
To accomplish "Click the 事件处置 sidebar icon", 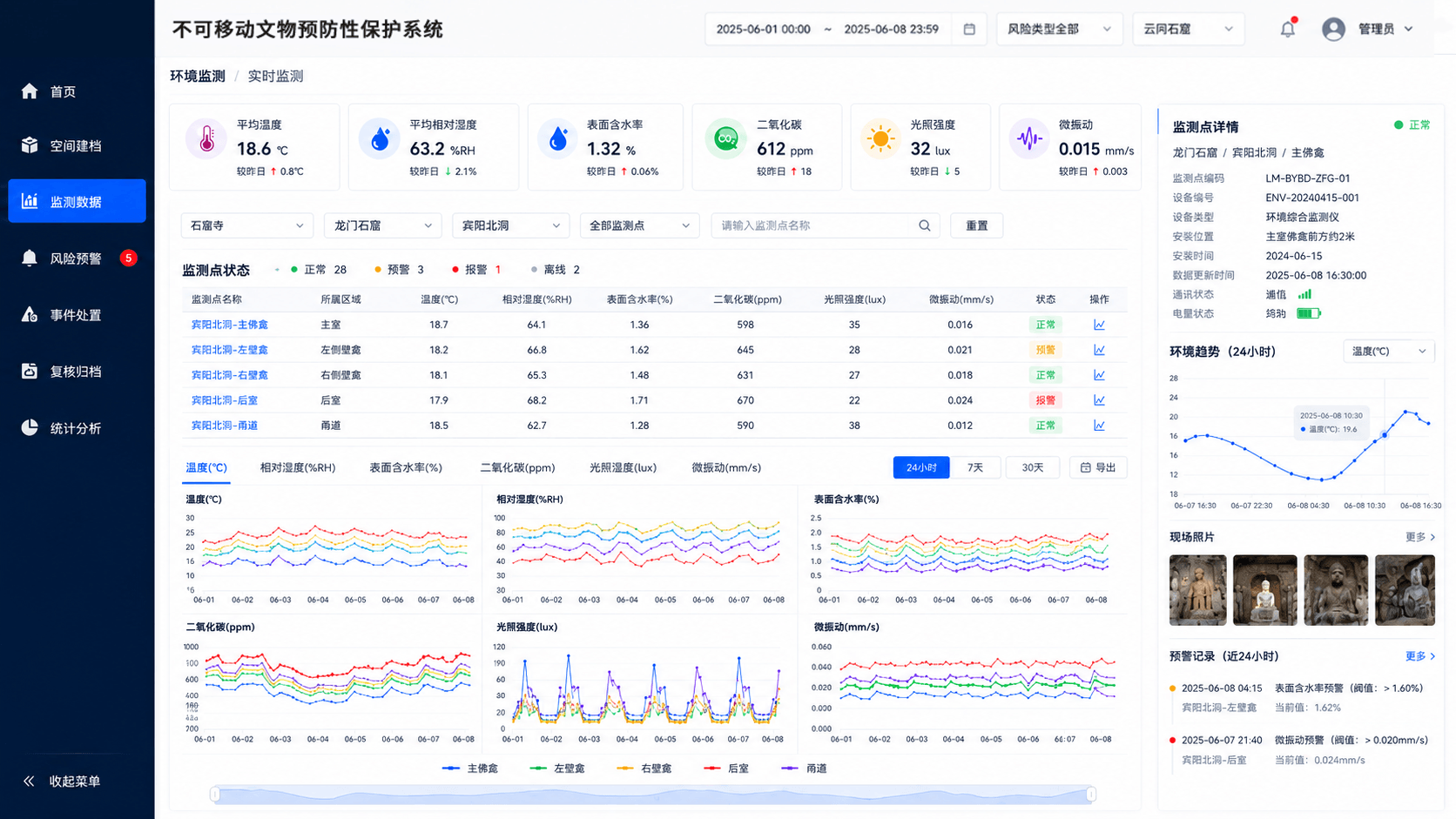I will point(30,314).
